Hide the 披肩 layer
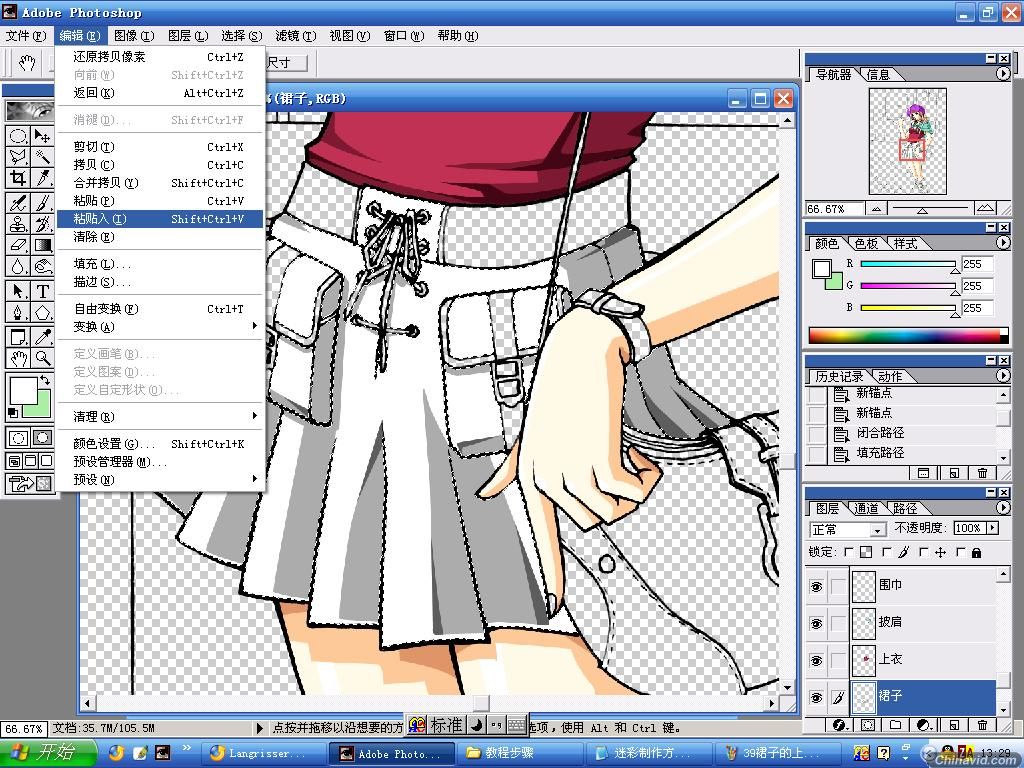 coord(816,624)
